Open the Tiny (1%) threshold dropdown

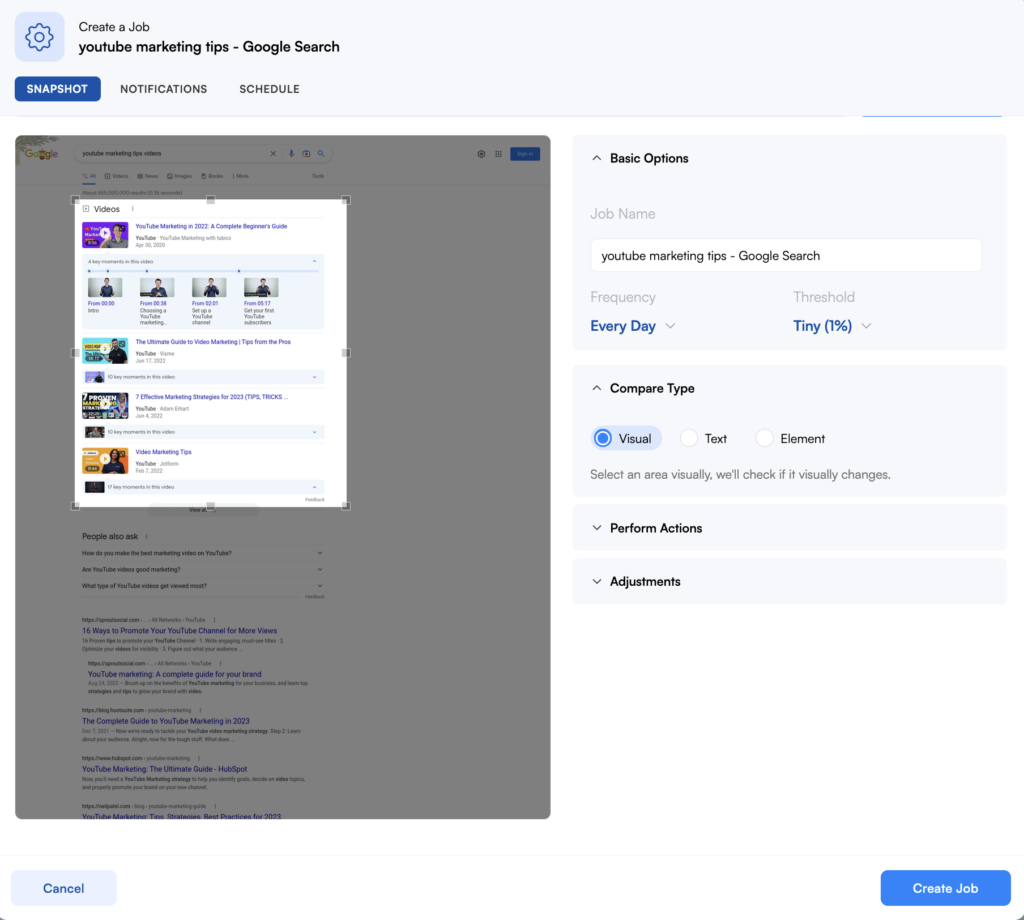click(x=832, y=326)
